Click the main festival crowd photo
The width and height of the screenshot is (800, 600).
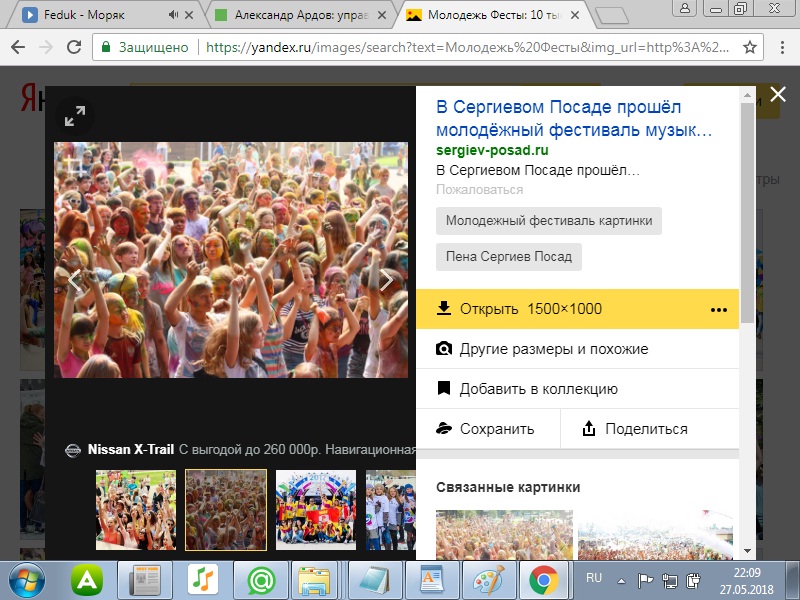tap(231, 260)
